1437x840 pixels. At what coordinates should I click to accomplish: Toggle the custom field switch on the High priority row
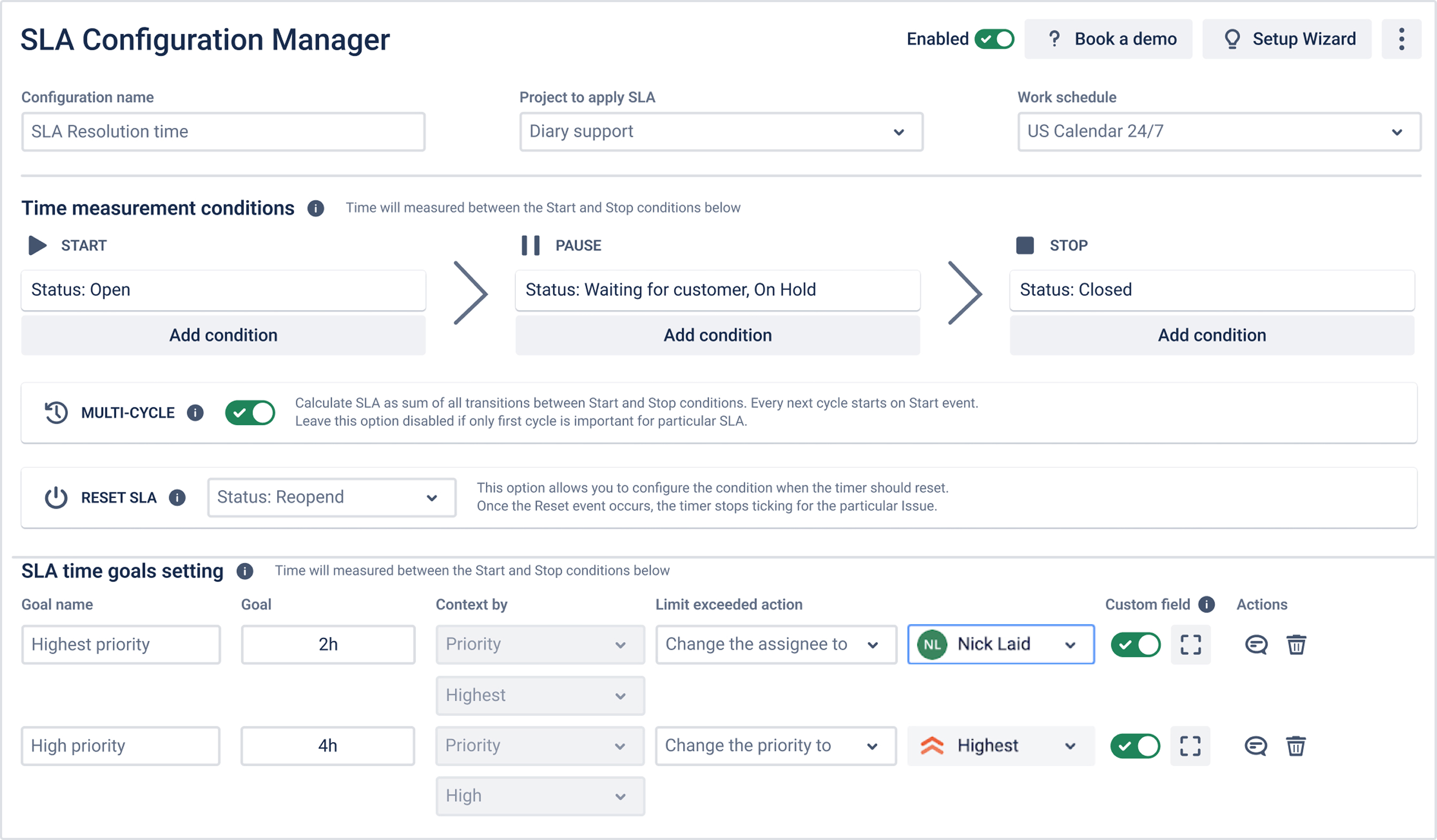[1135, 745]
